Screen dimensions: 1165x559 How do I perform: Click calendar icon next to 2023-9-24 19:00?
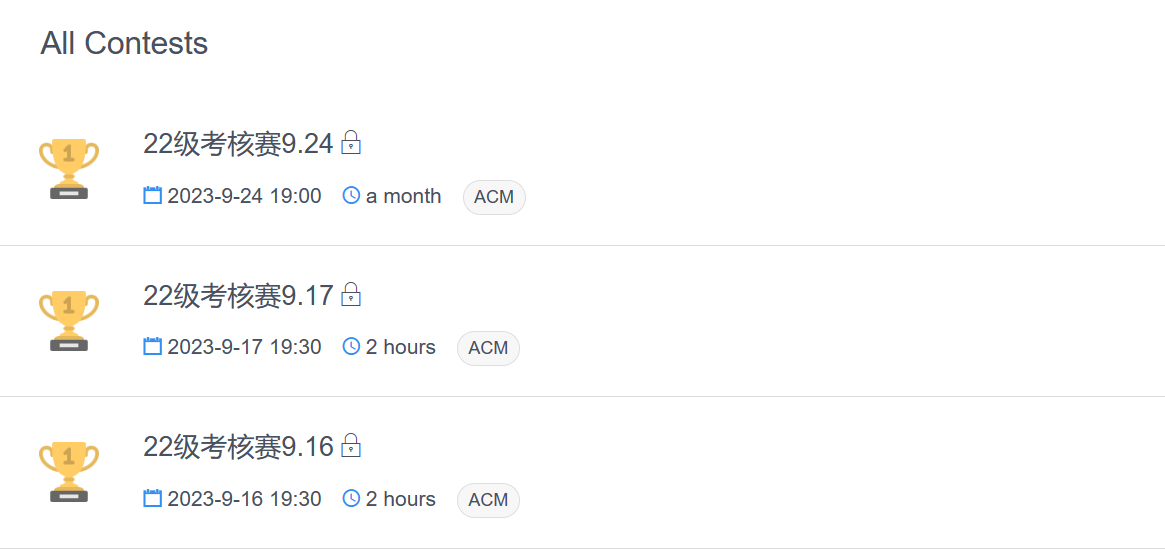pos(153,196)
